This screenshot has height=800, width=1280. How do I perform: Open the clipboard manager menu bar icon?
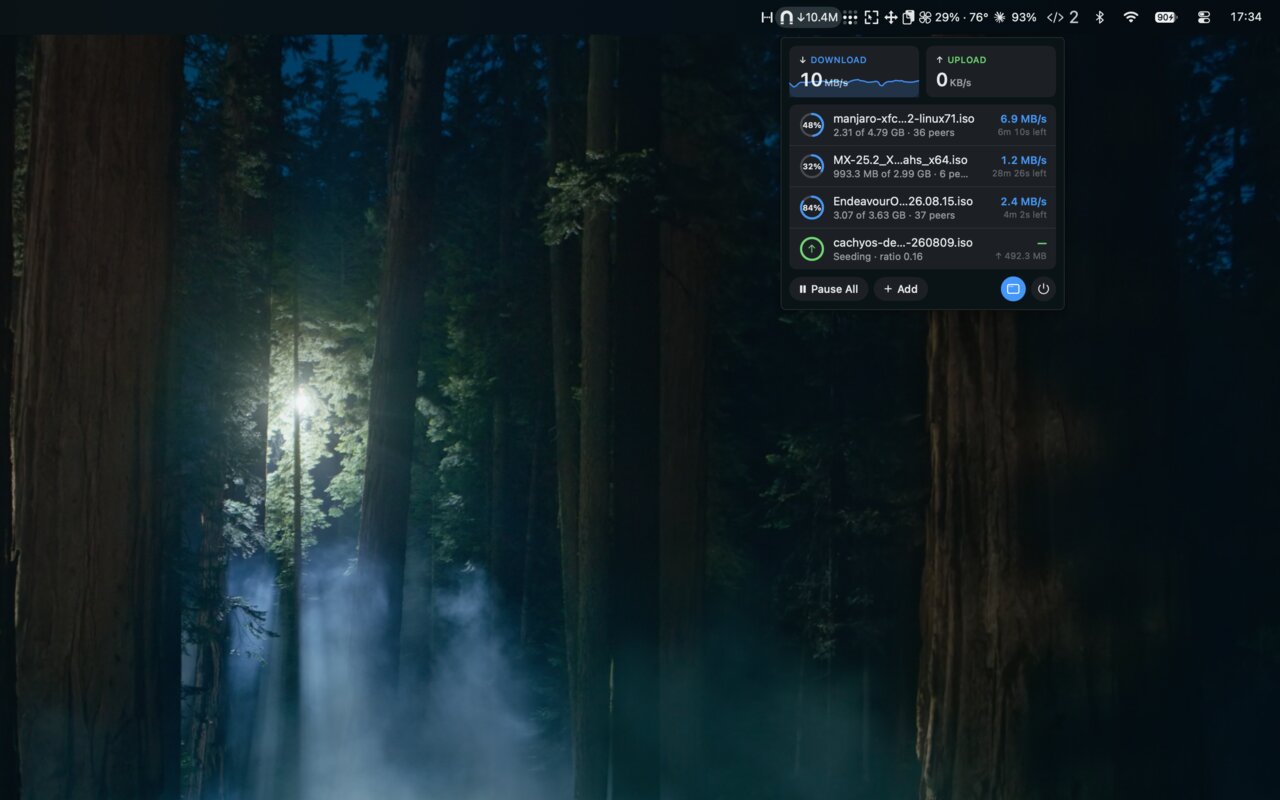click(908, 17)
